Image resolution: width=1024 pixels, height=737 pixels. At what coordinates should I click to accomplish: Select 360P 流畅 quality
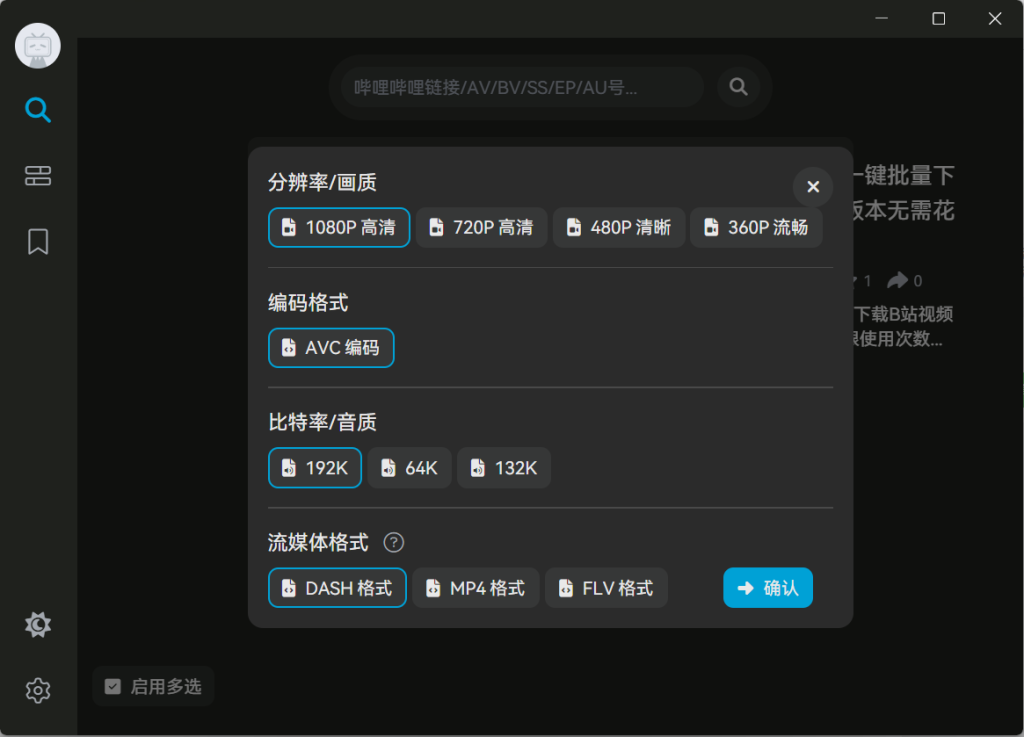756,227
